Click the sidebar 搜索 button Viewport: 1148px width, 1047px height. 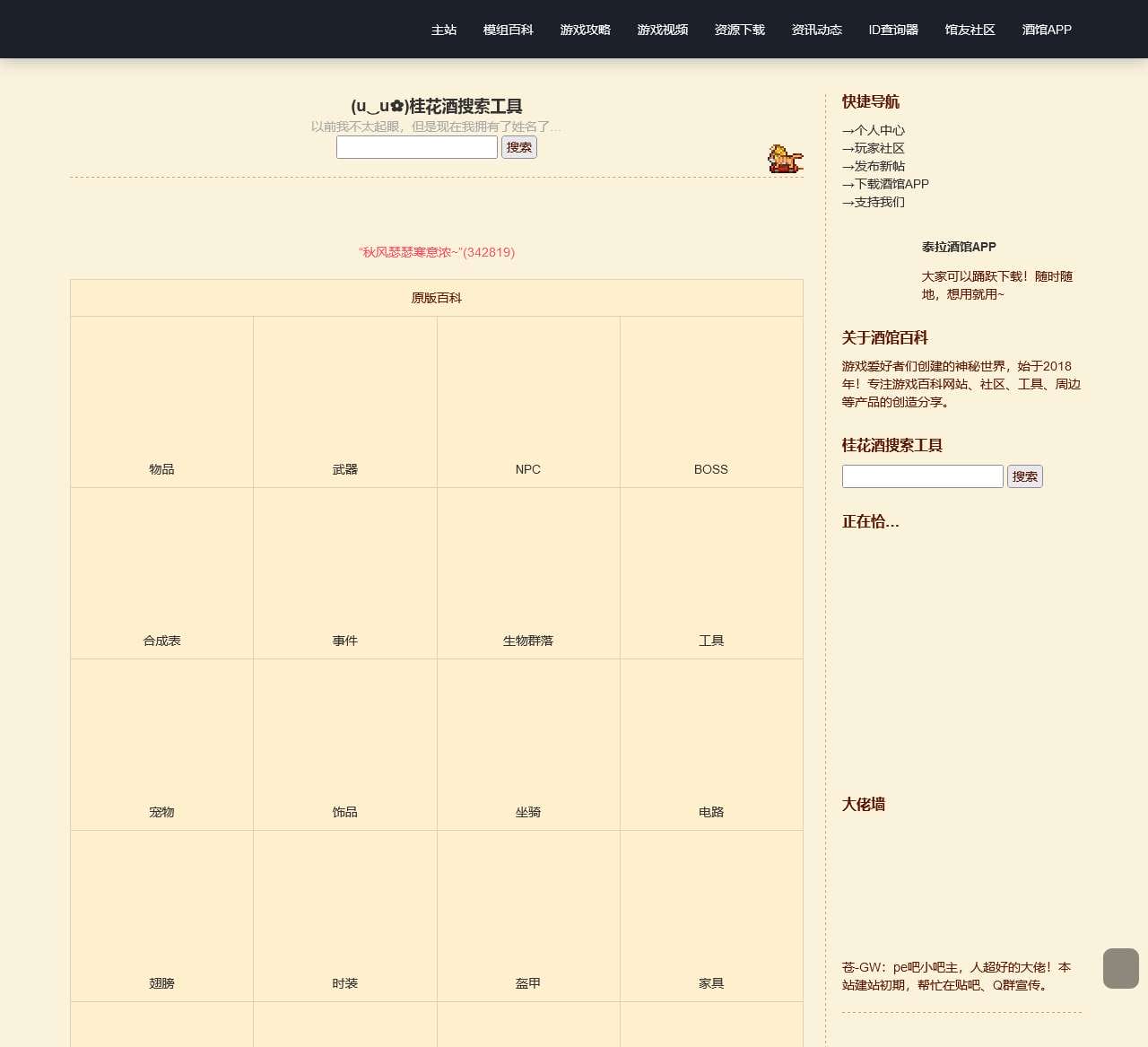[x=1025, y=476]
